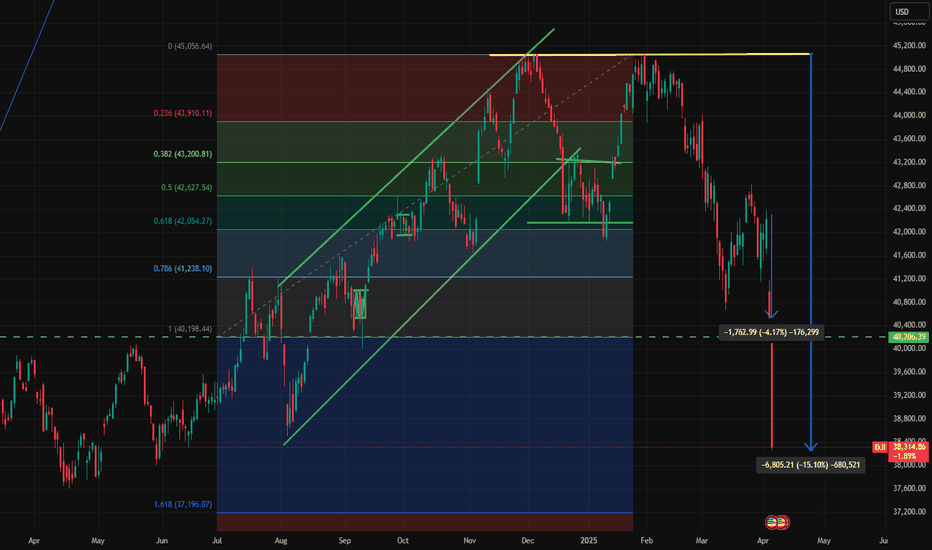This screenshot has height=550, width=932.
Task: Click the 44,400.00 price axis label
Action: [x=909, y=92]
